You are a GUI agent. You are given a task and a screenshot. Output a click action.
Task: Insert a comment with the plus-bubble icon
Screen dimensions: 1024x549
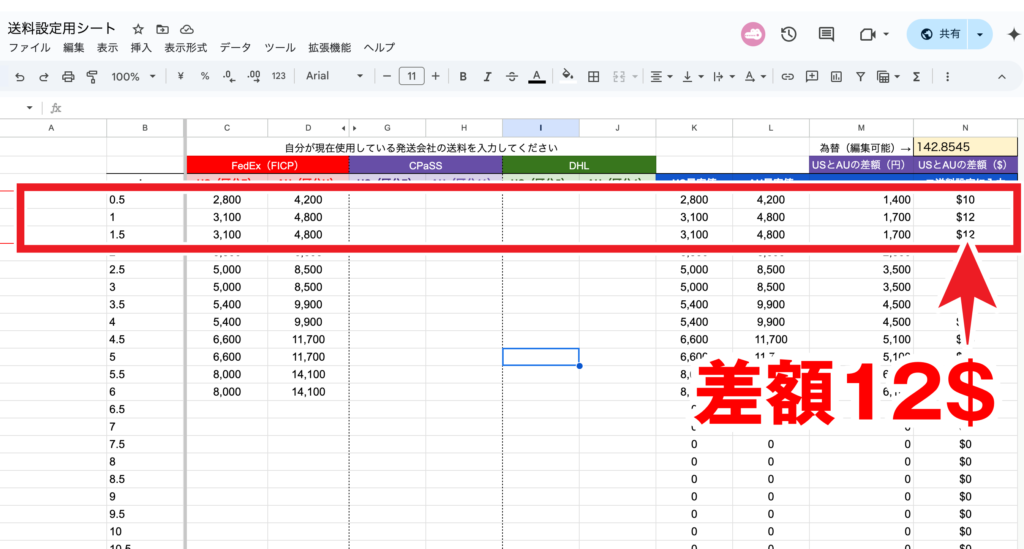(812, 76)
